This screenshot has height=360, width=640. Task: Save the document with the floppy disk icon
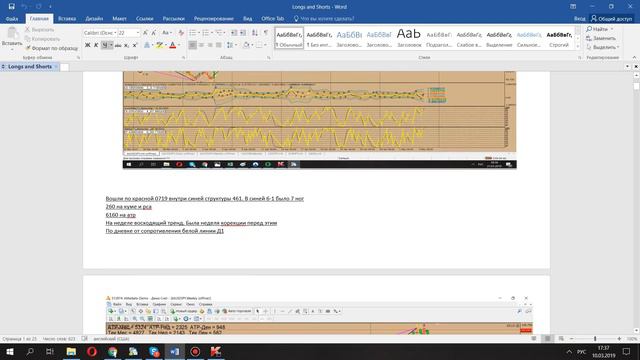tap(11, 7)
